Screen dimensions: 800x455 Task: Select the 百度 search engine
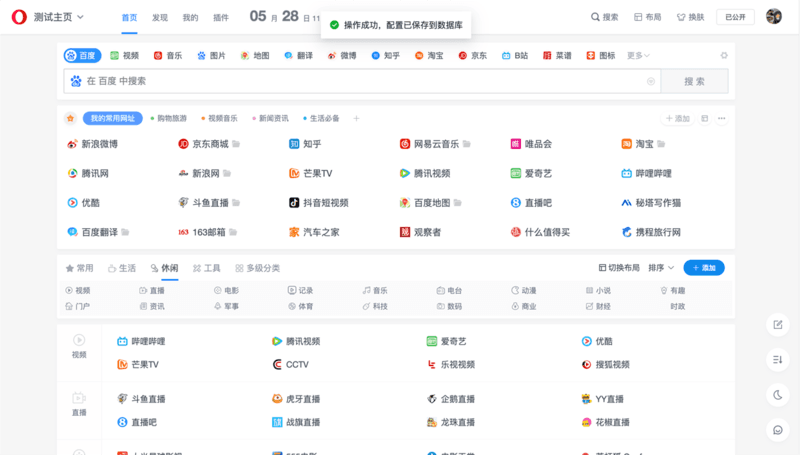point(82,56)
